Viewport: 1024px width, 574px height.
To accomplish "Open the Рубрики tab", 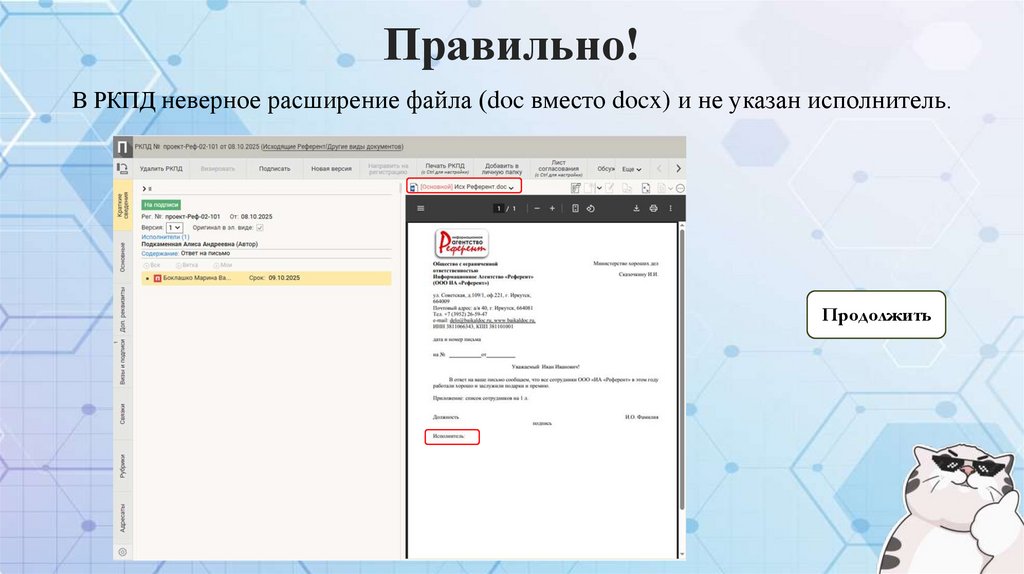I will click(x=122, y=466).
